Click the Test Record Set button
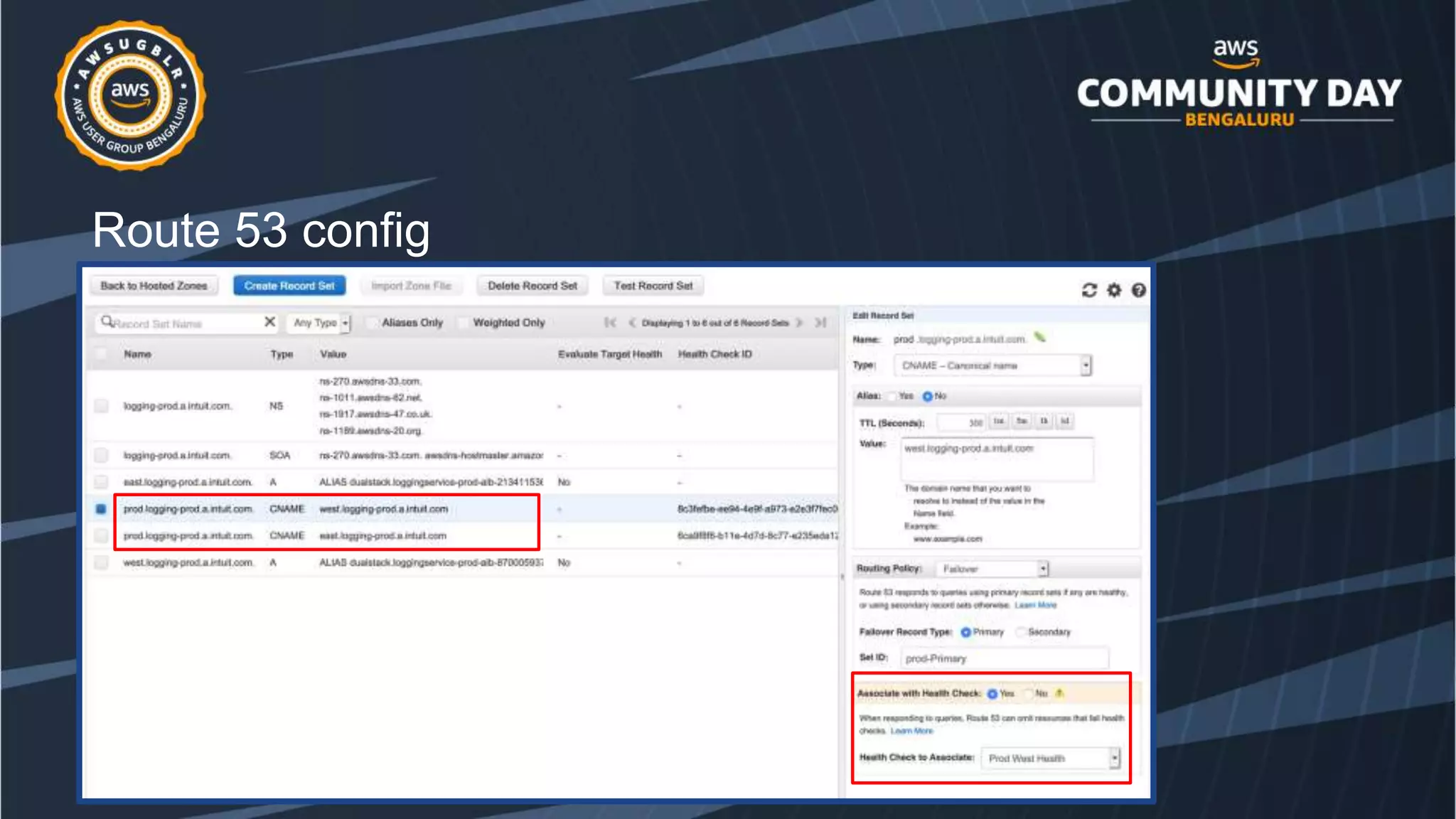The image size is (1456, 819). [x=653, y=286]
